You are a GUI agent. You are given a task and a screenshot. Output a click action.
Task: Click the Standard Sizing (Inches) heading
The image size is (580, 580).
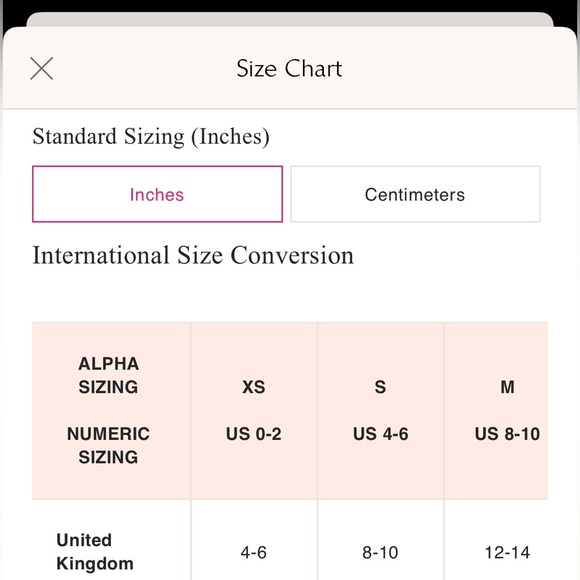[x=151, y=136]
